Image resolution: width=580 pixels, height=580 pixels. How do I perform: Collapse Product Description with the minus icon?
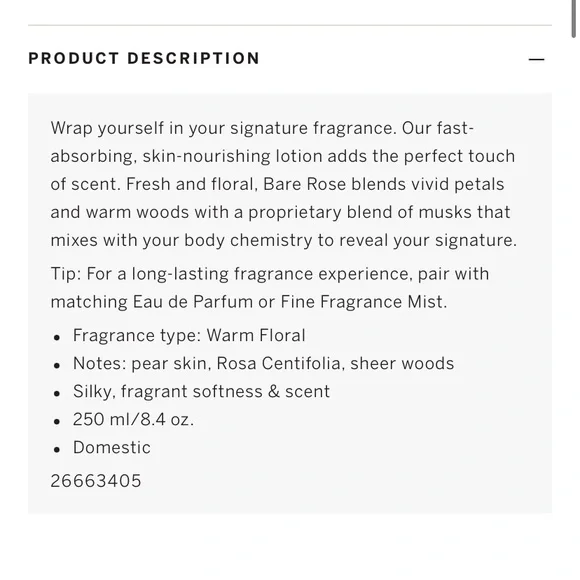coord(536,59)
